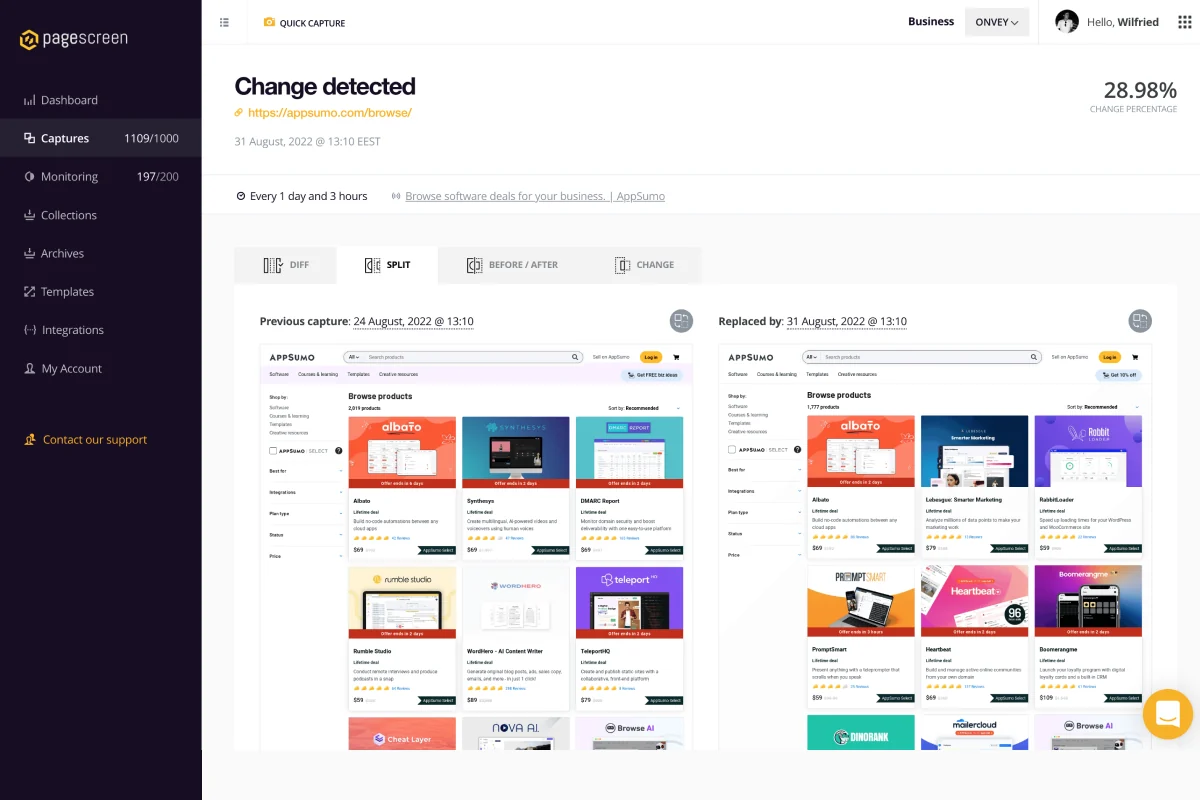
Task: Open the apps grid icon
Action: pos(1185,22)
